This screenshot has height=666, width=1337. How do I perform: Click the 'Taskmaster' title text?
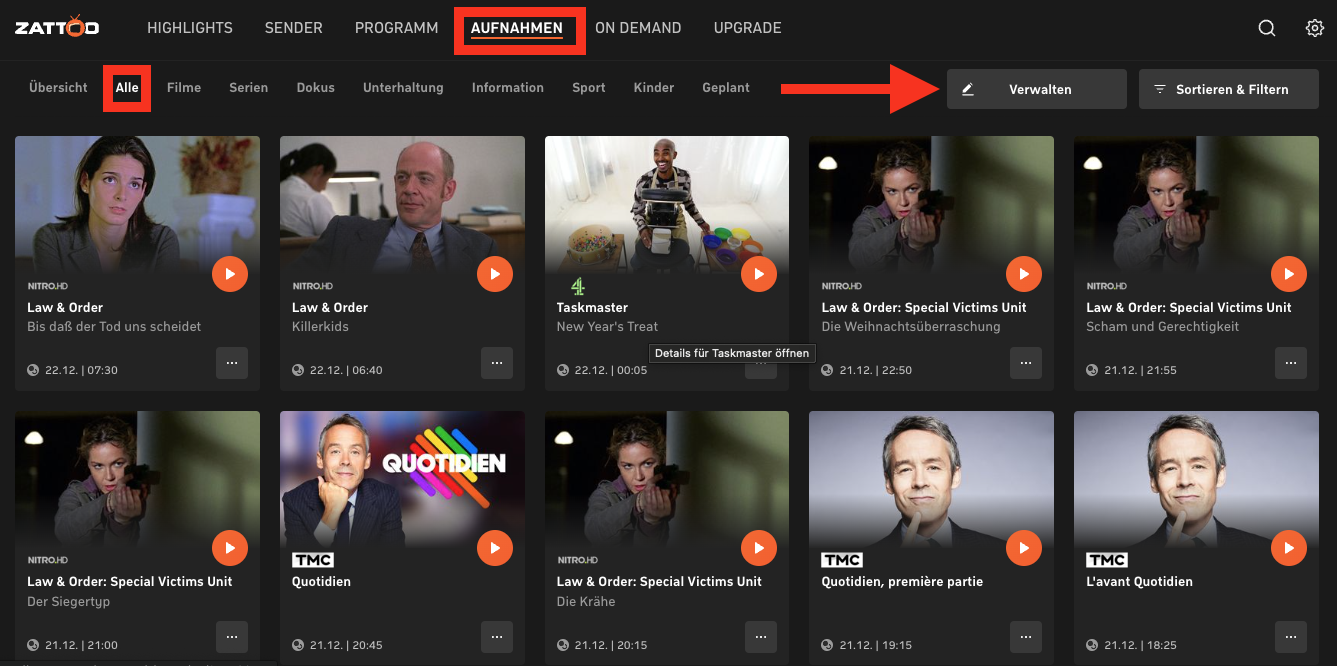593,307
